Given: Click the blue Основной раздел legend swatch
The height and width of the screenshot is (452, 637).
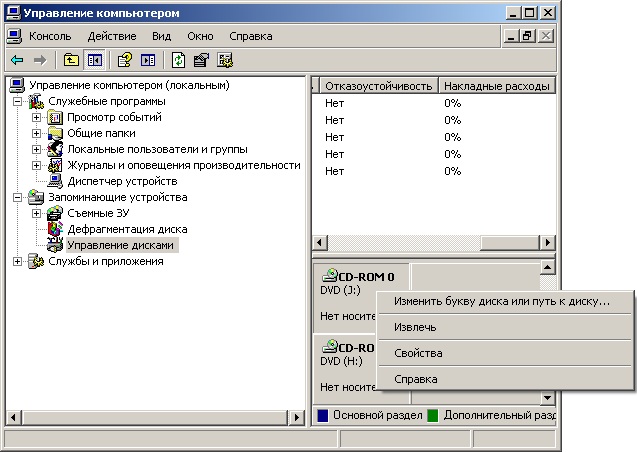Looking at the screenshot, I should pyautogui.click(x=322, y=414).
